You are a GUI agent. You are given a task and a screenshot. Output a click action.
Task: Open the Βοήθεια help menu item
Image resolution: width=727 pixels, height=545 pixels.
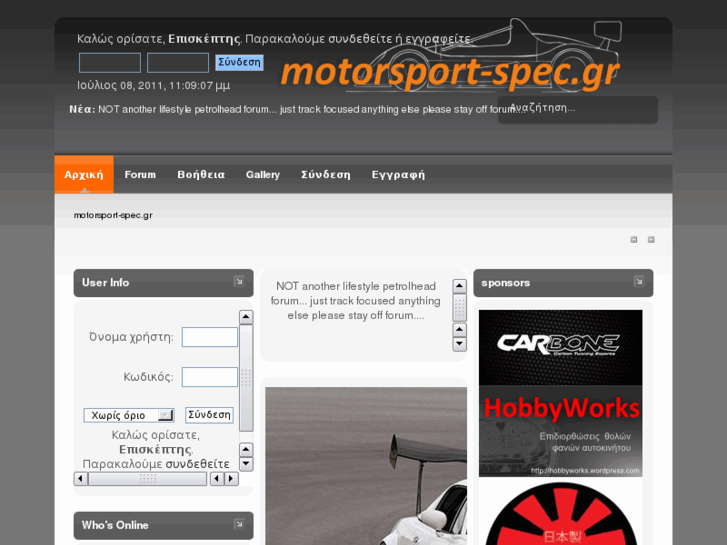coord(201,174)
